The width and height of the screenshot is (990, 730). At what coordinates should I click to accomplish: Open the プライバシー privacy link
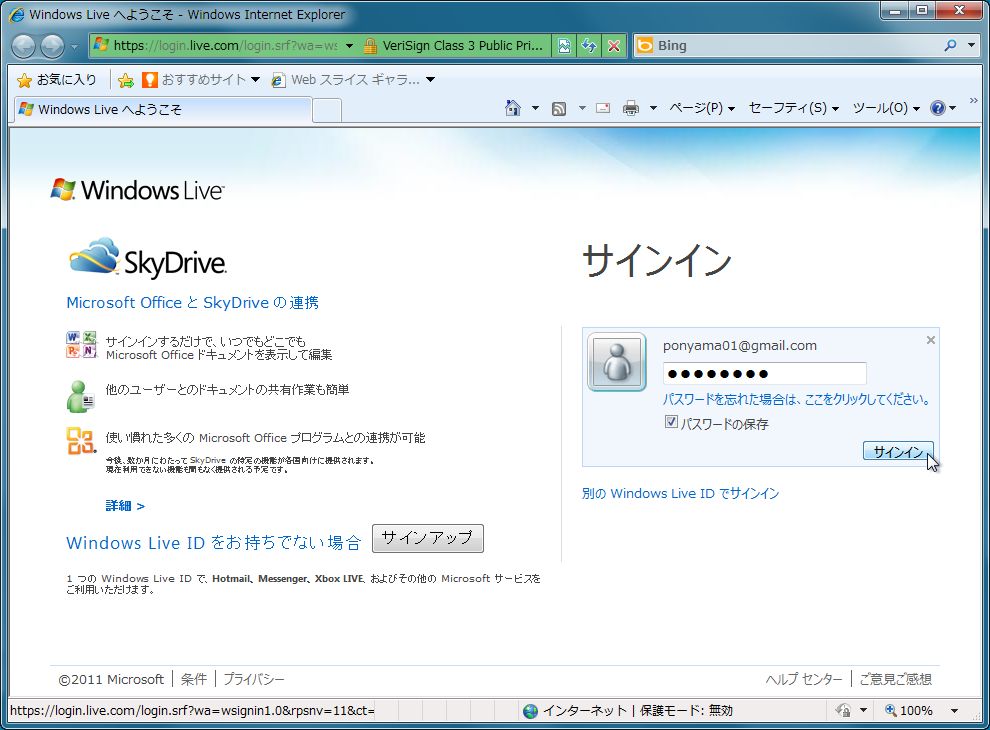coord(254,679)
